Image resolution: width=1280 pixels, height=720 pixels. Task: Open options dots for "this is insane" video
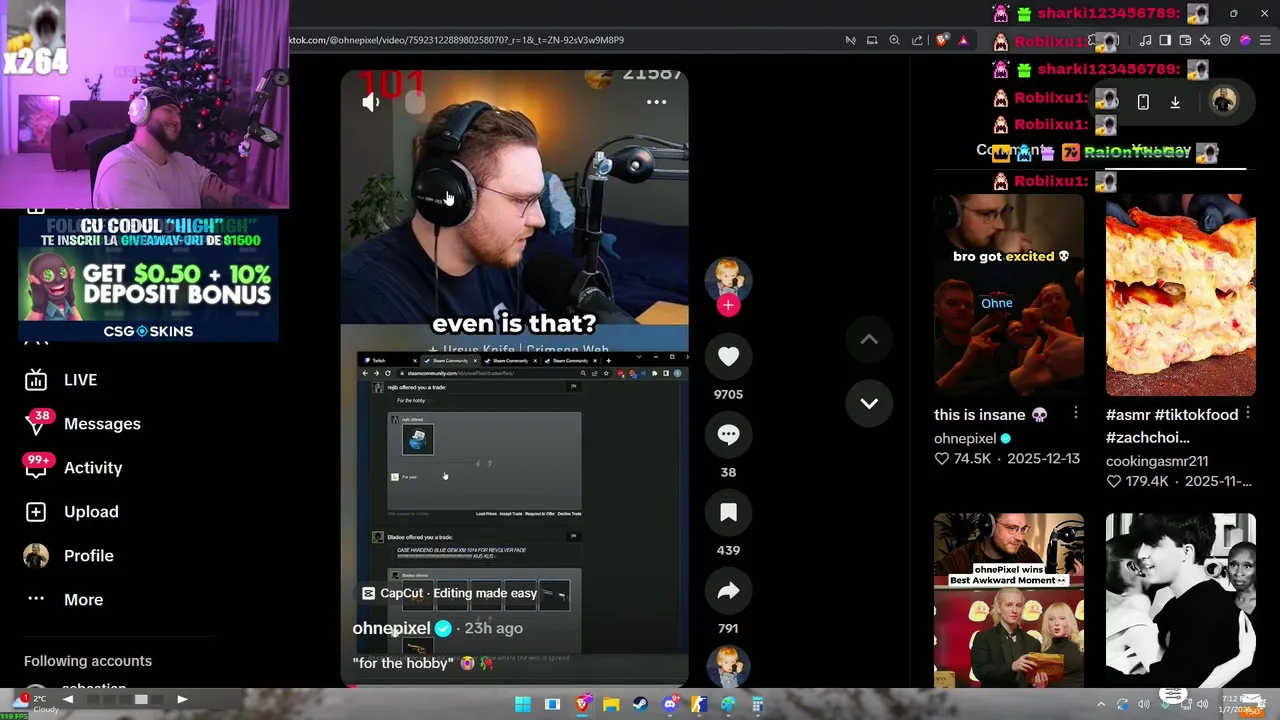point(1075,414)
